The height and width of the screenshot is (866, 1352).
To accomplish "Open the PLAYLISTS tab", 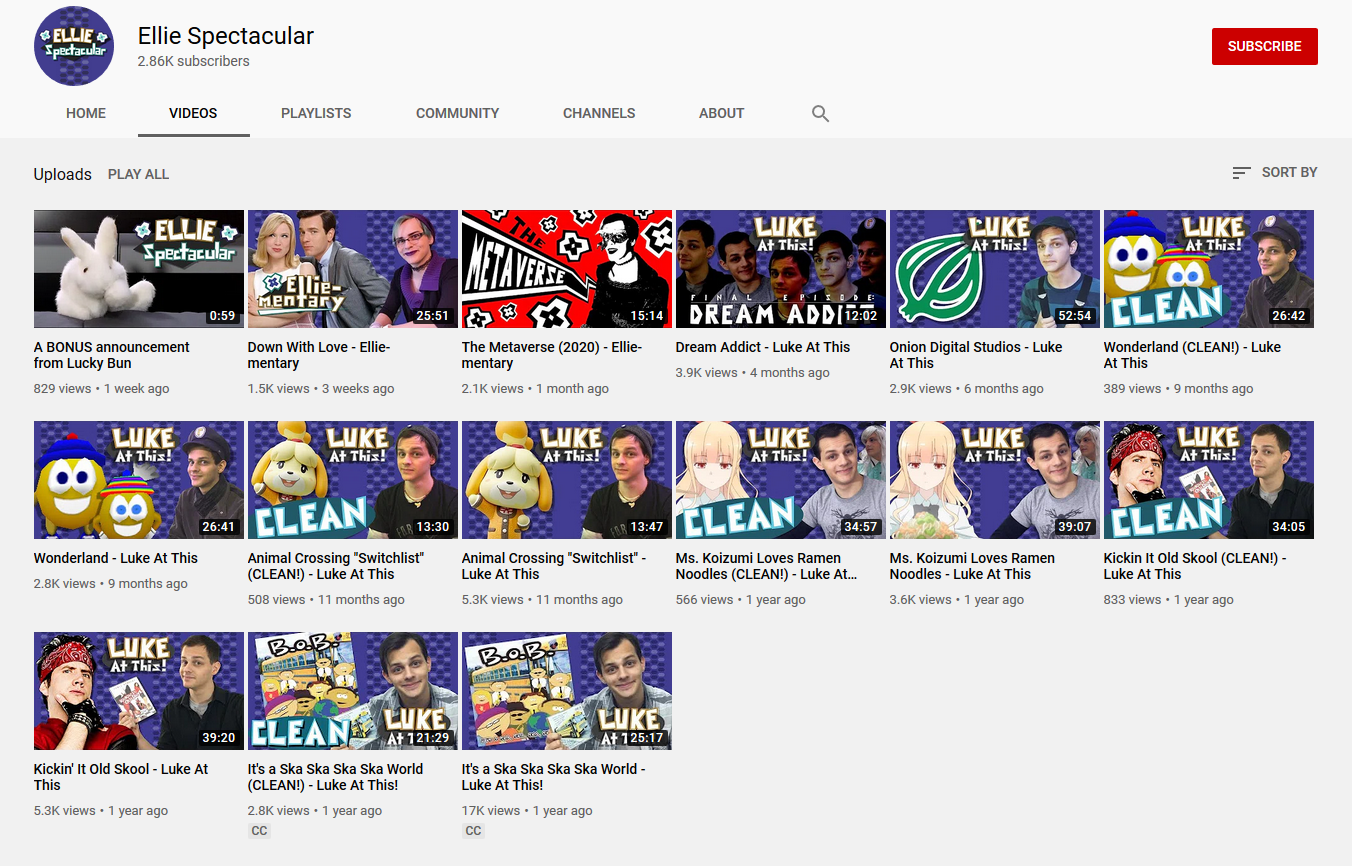I will click(316, 113).
